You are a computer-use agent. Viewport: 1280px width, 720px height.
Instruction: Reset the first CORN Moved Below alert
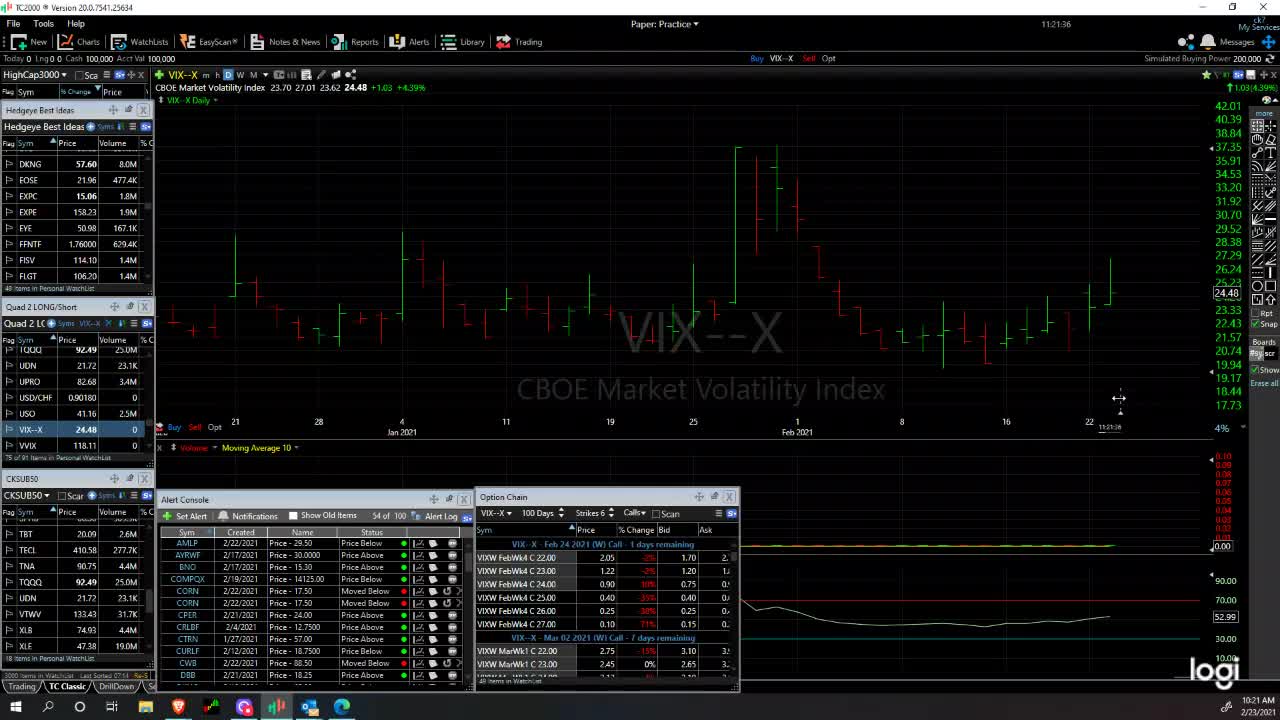(x=446, y=591)
